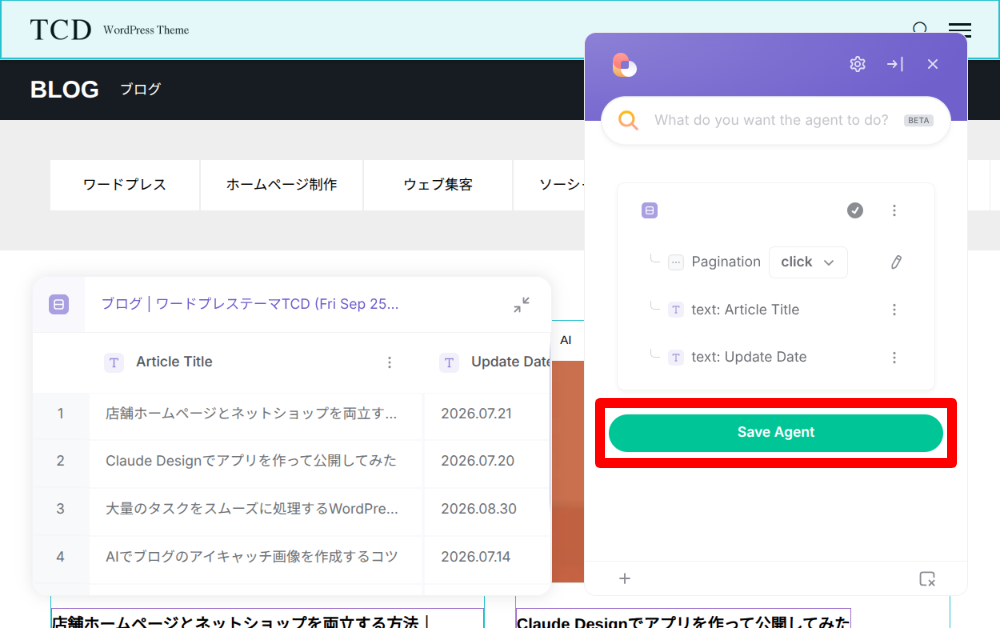Click the T icon of the Article Title column

(114, 363)
